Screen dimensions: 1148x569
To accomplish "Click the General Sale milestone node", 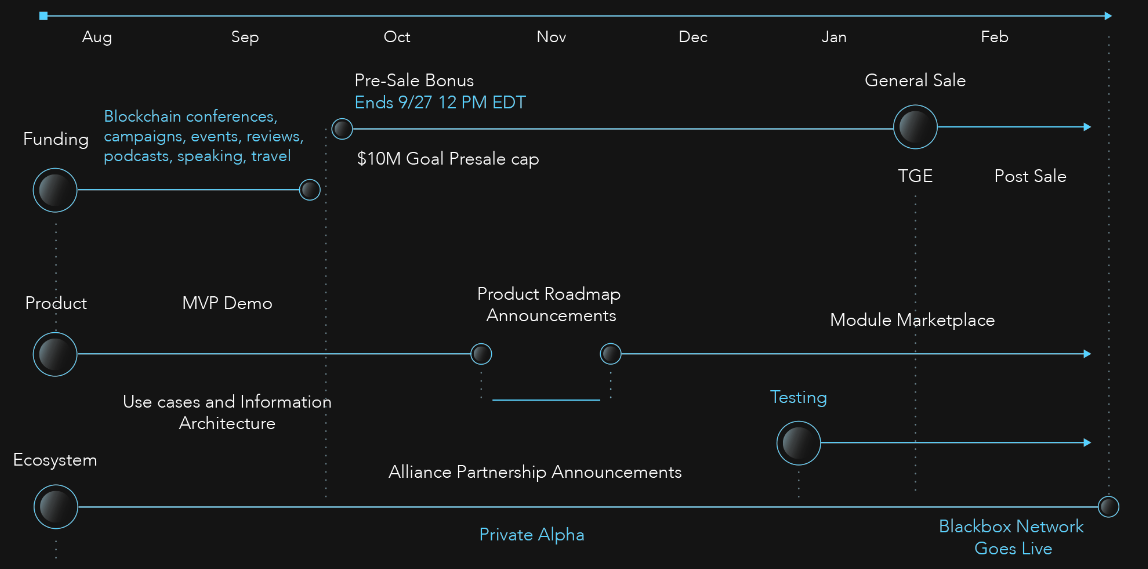I will click(x=914, y=127).
